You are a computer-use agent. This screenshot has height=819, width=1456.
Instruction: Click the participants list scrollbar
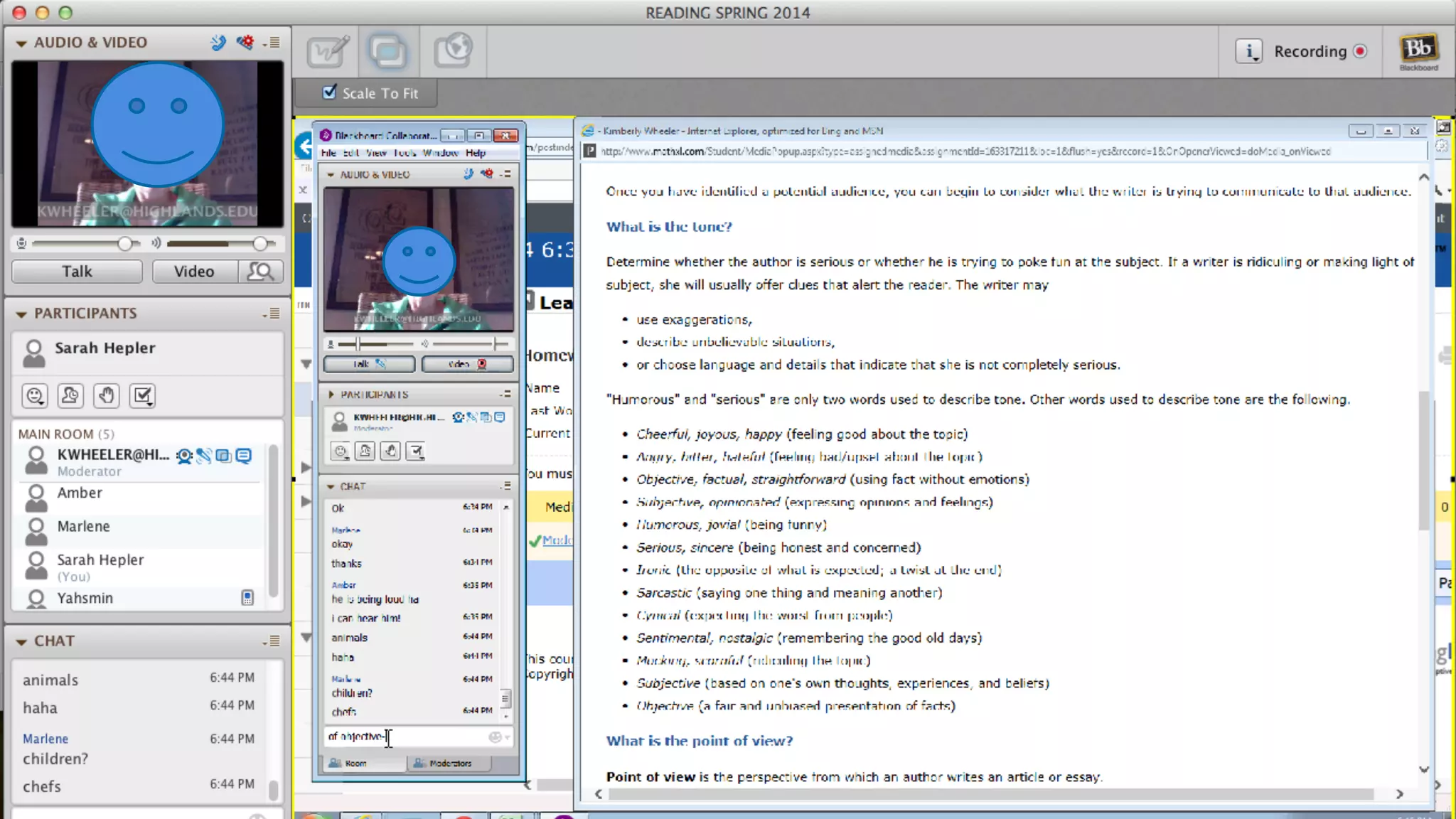tap(273, 519)
